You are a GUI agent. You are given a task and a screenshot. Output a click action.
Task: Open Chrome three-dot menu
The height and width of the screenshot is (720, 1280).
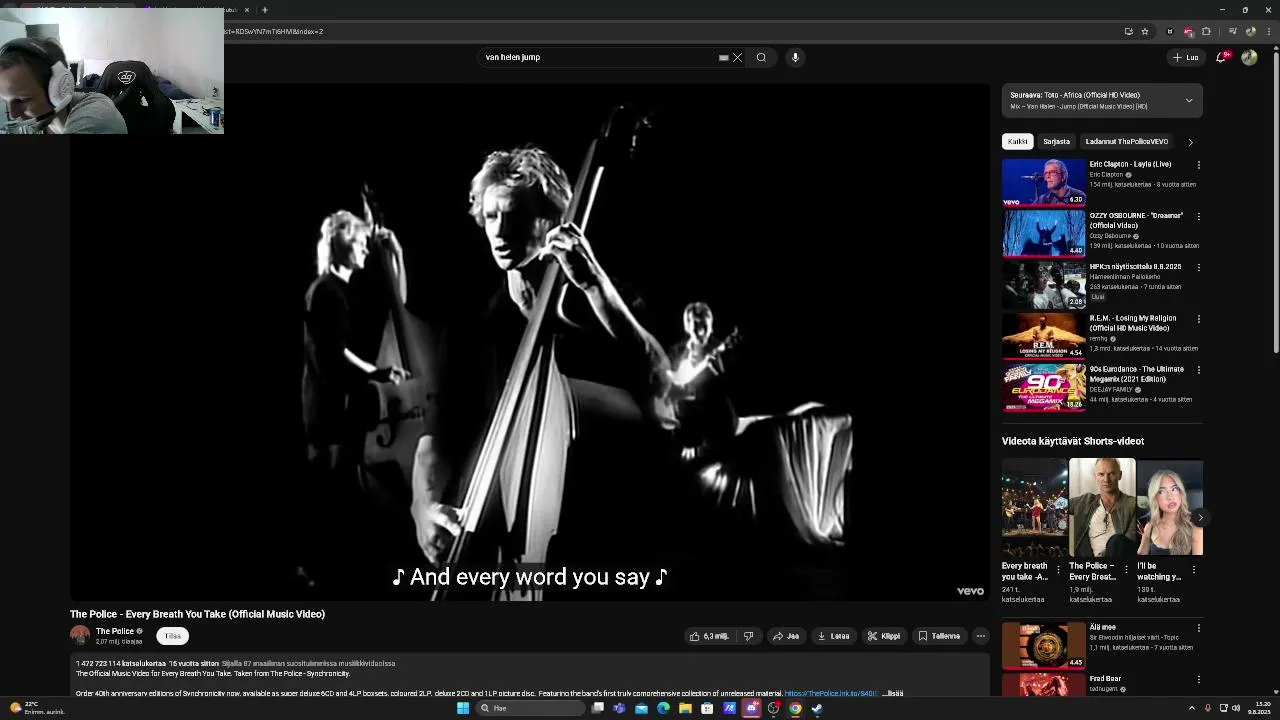tap(1269, 31)
